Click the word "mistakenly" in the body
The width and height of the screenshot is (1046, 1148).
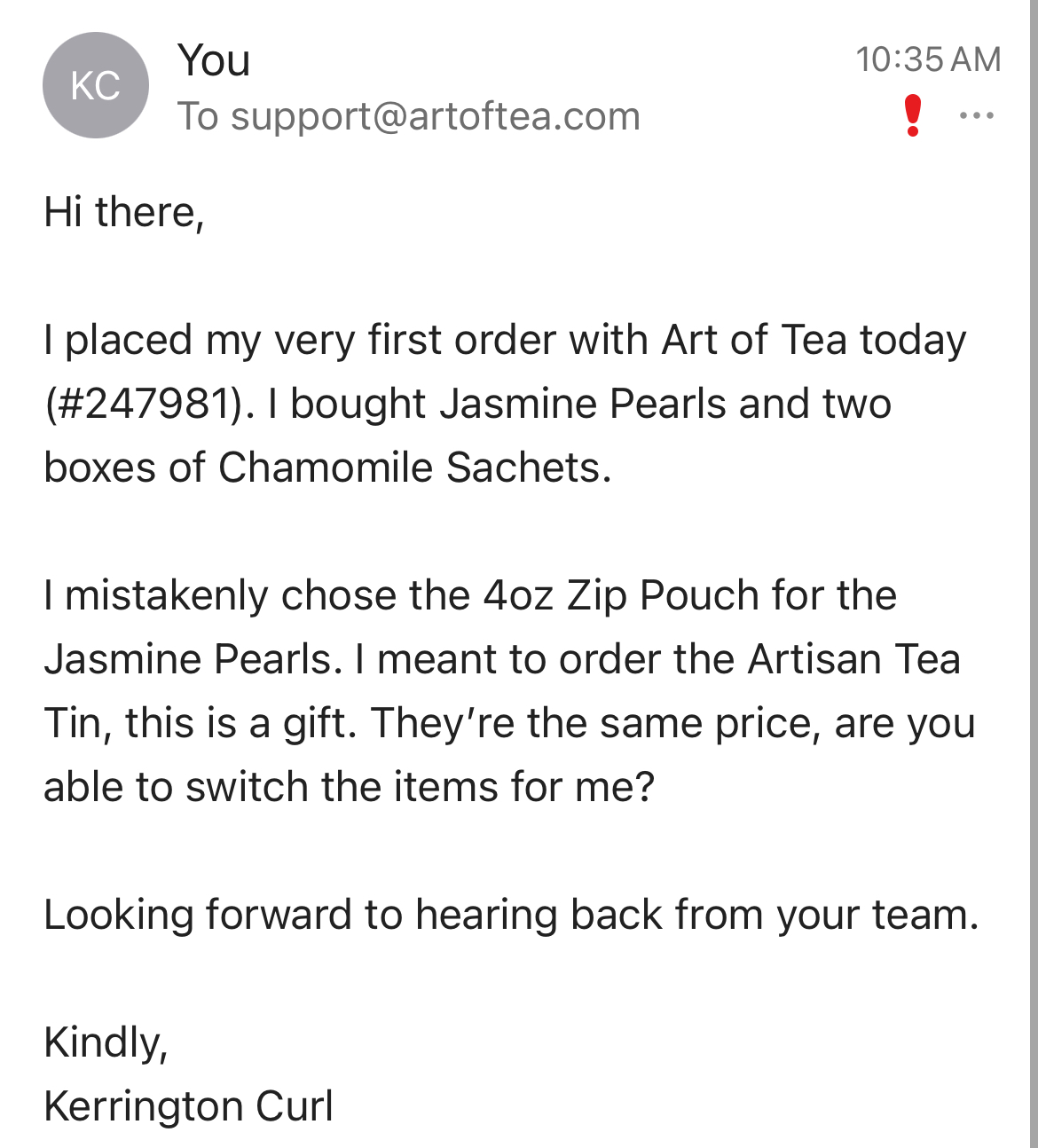click(166, 595)
